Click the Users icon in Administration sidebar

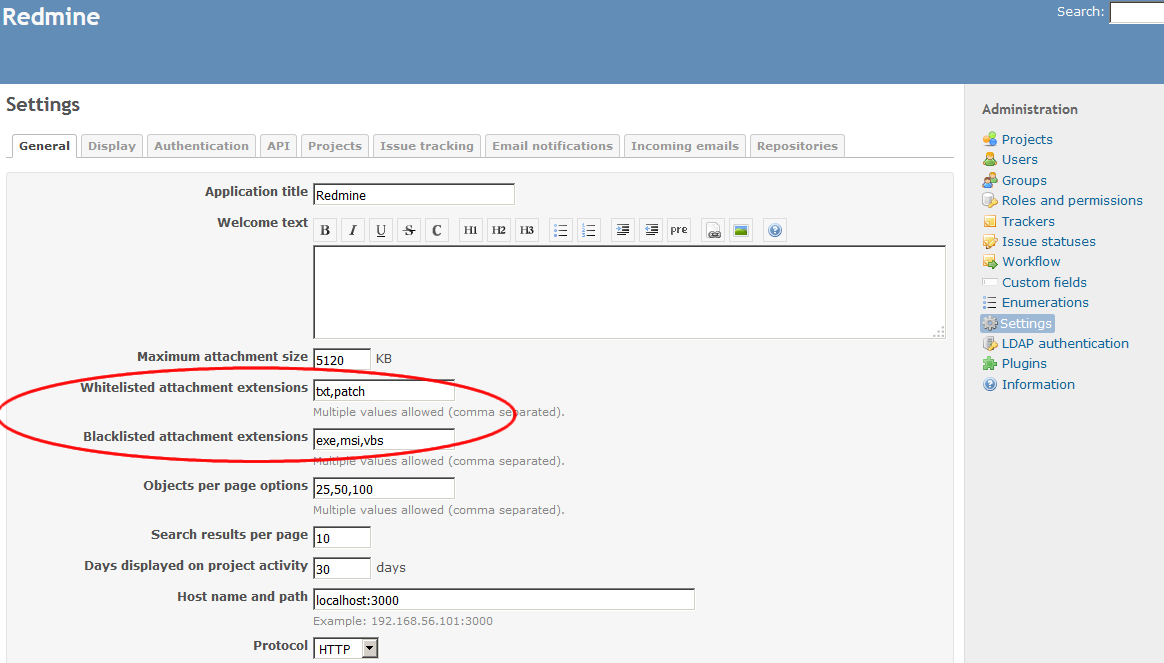tap(990, 160)
